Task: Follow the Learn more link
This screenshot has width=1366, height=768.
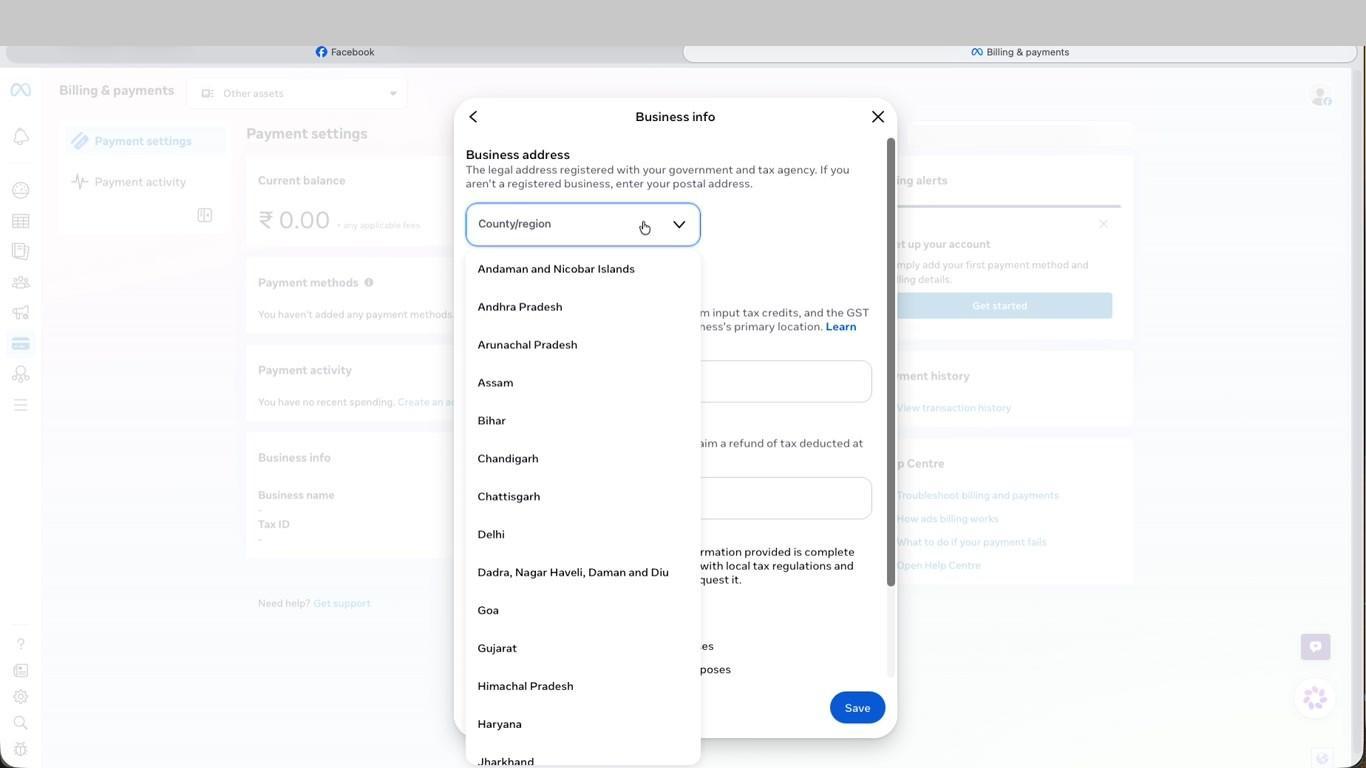Action: tap(840, 327)
